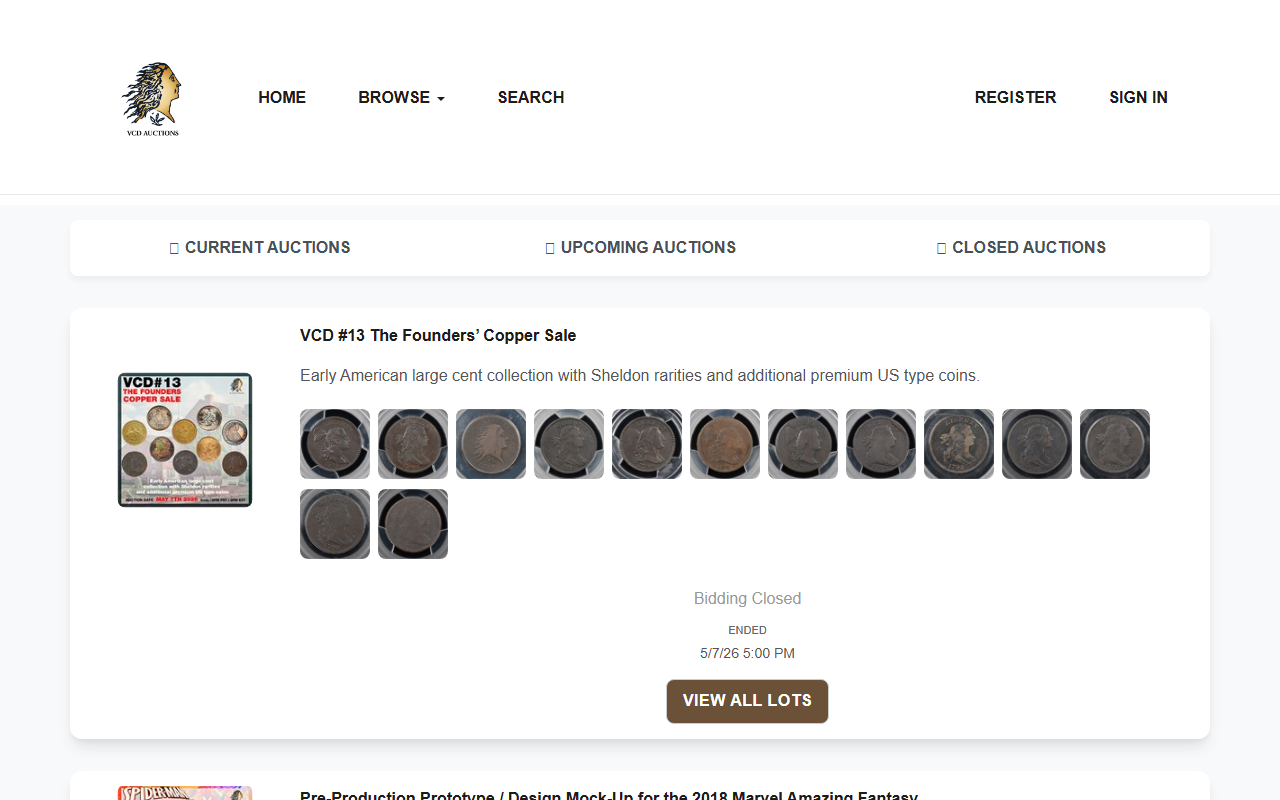Open the eighth coin thumbnail in the top row
Screen dimensions: 1280x800
[x=881, y=444]
